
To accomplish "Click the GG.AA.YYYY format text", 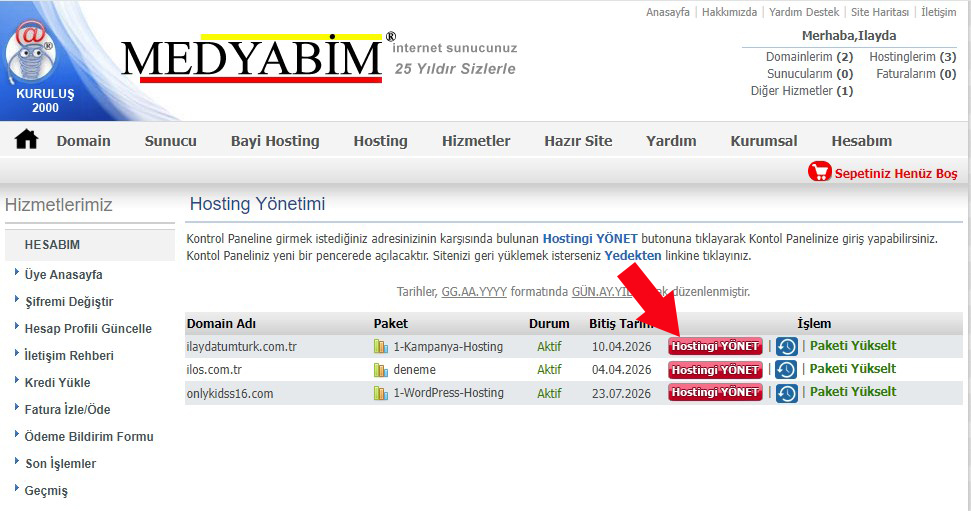I will pos(474,291).
